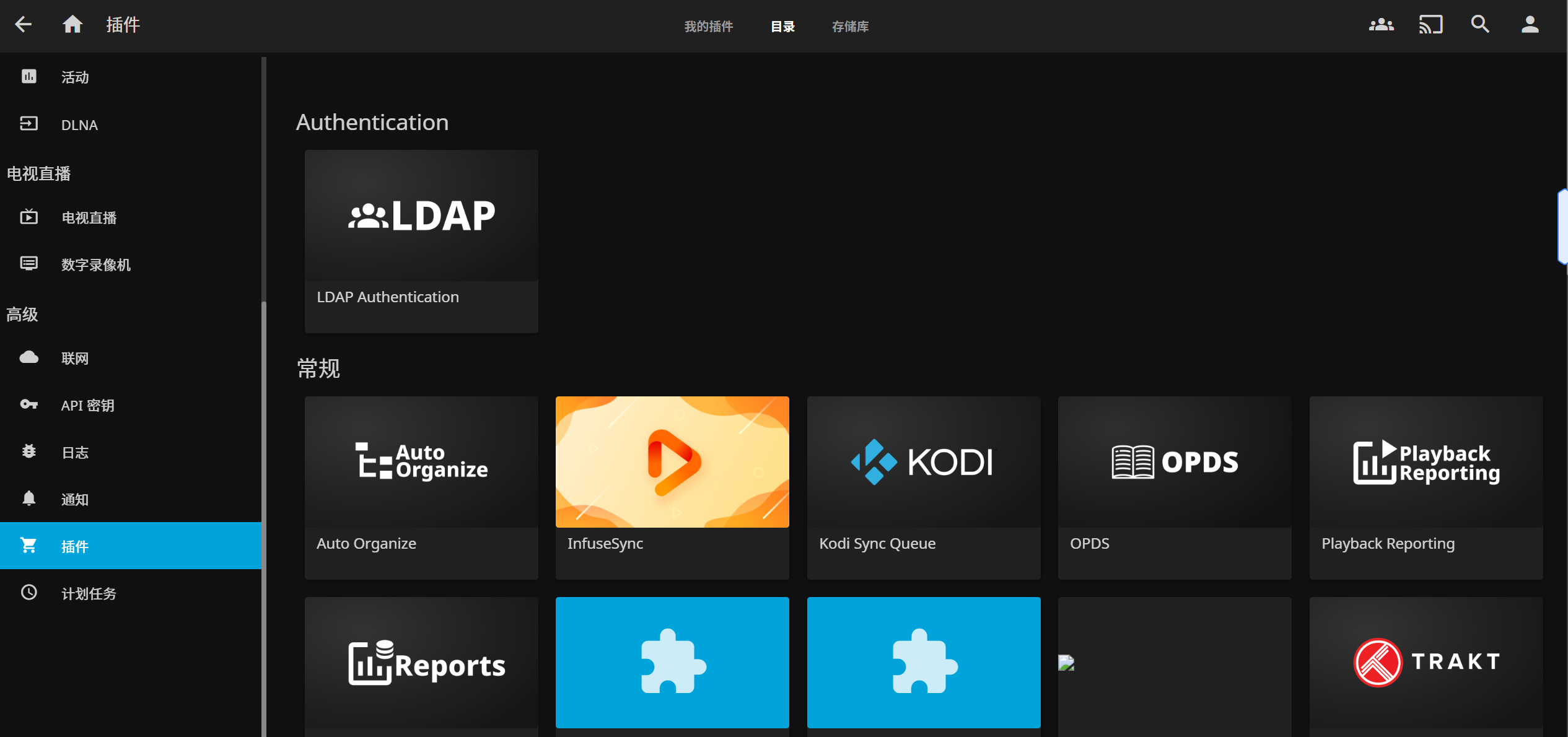This screenshot has height=737, width=1568.
Task: Click the 活动 chart icon
Action: tap(29, 76)
